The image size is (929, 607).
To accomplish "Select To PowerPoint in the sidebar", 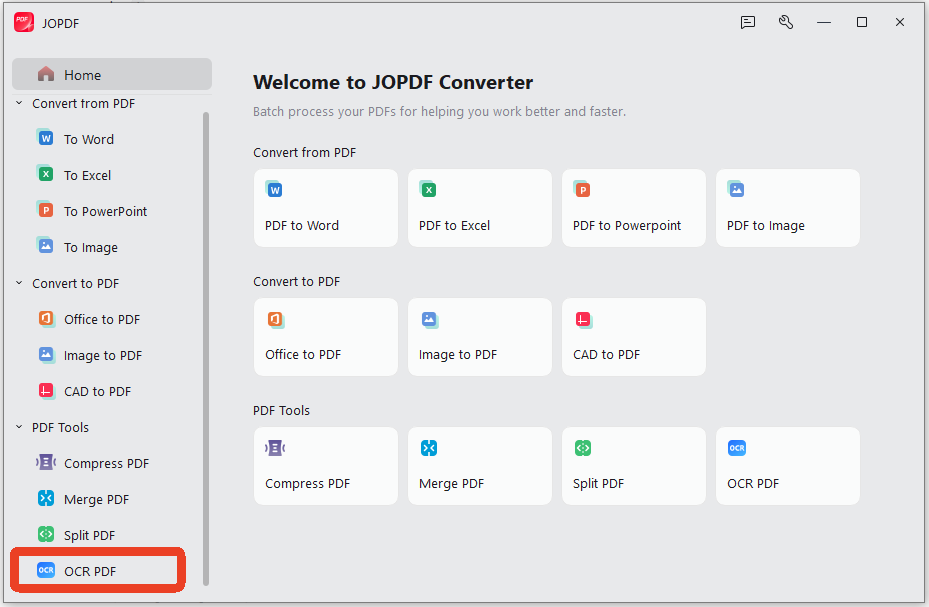I will click(105, 211).
